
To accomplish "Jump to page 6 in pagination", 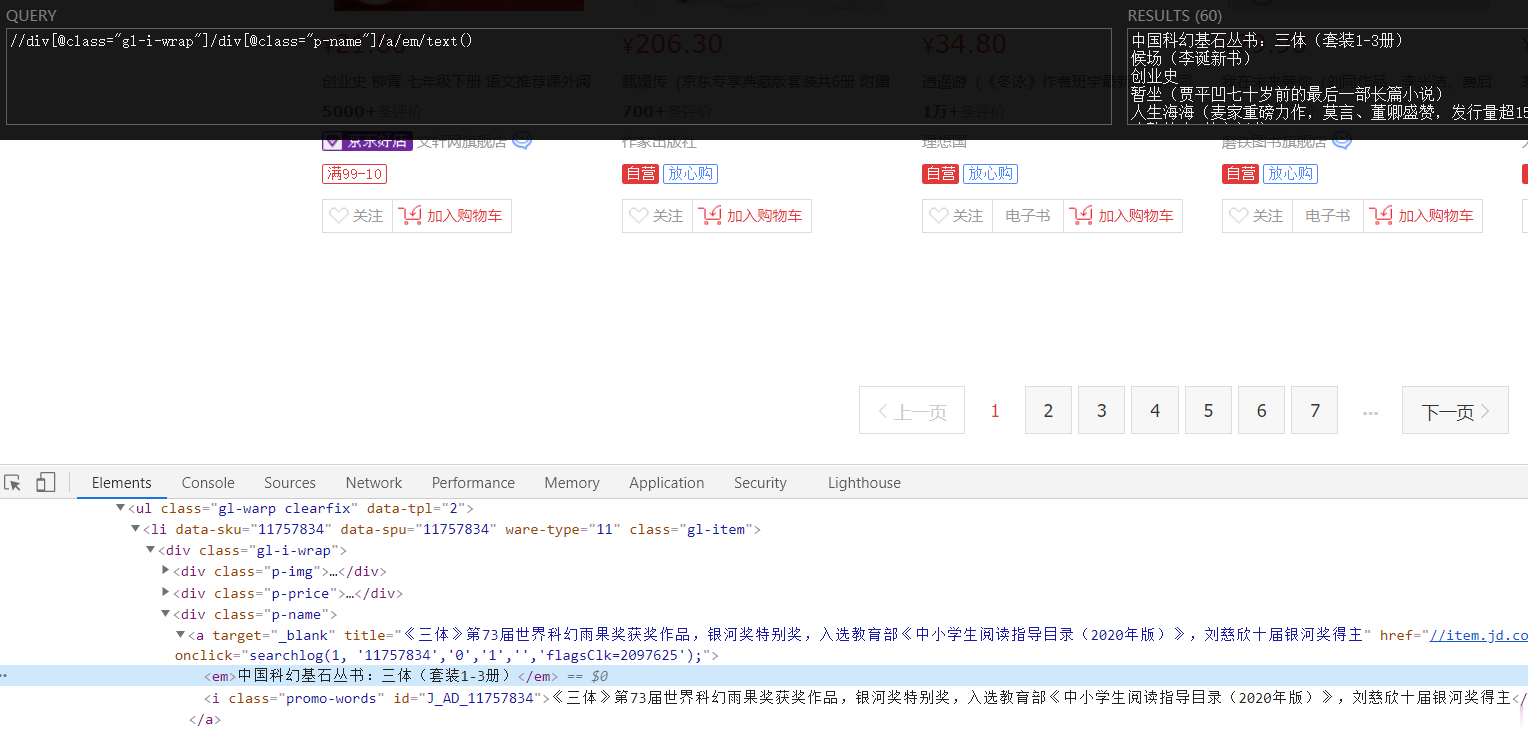I will (1262, 410).
